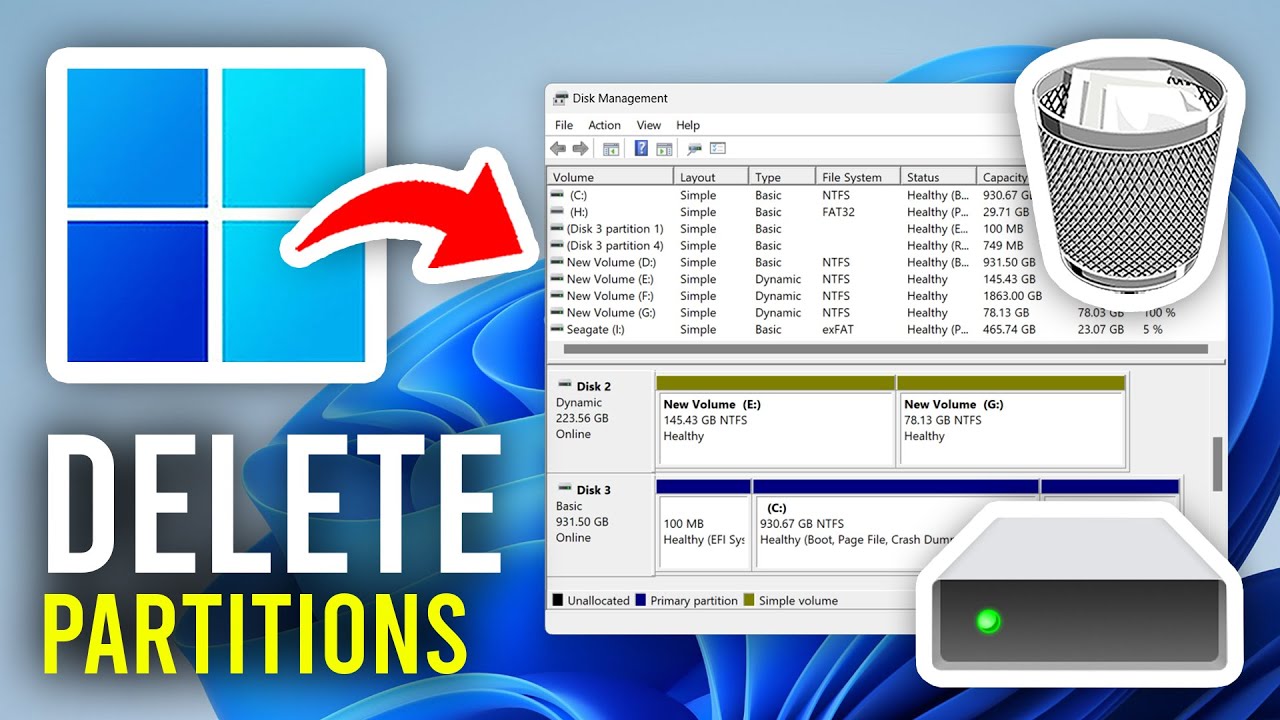Click the '5 %' free percentage cell
Viewport: 1280px width, 720px height.
pos(1153,329)
